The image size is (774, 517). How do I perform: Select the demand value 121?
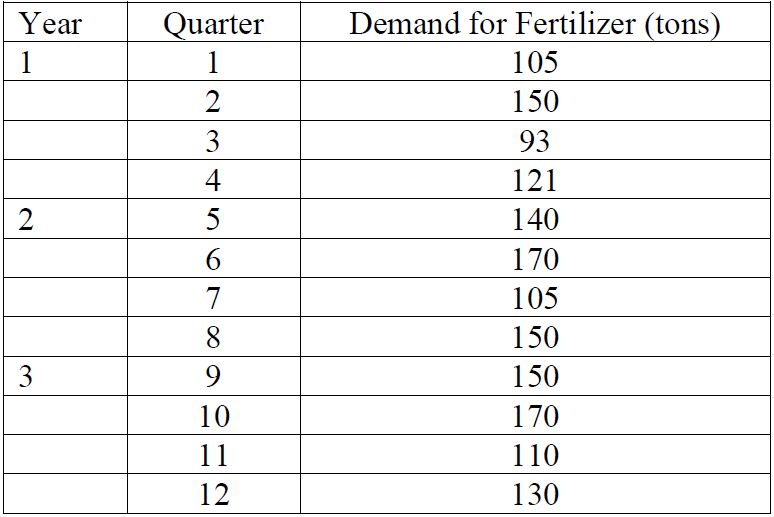click(x=535, y=181)
